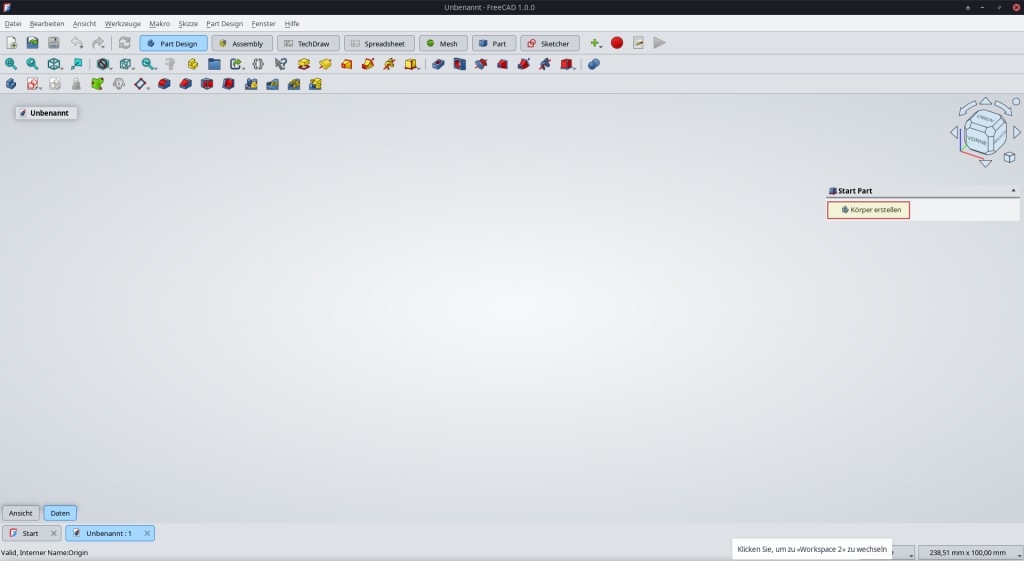Screen dimensions: 1024x561
Task: Close the Unbenannt : 1 document tab
Action: (147, 533)
